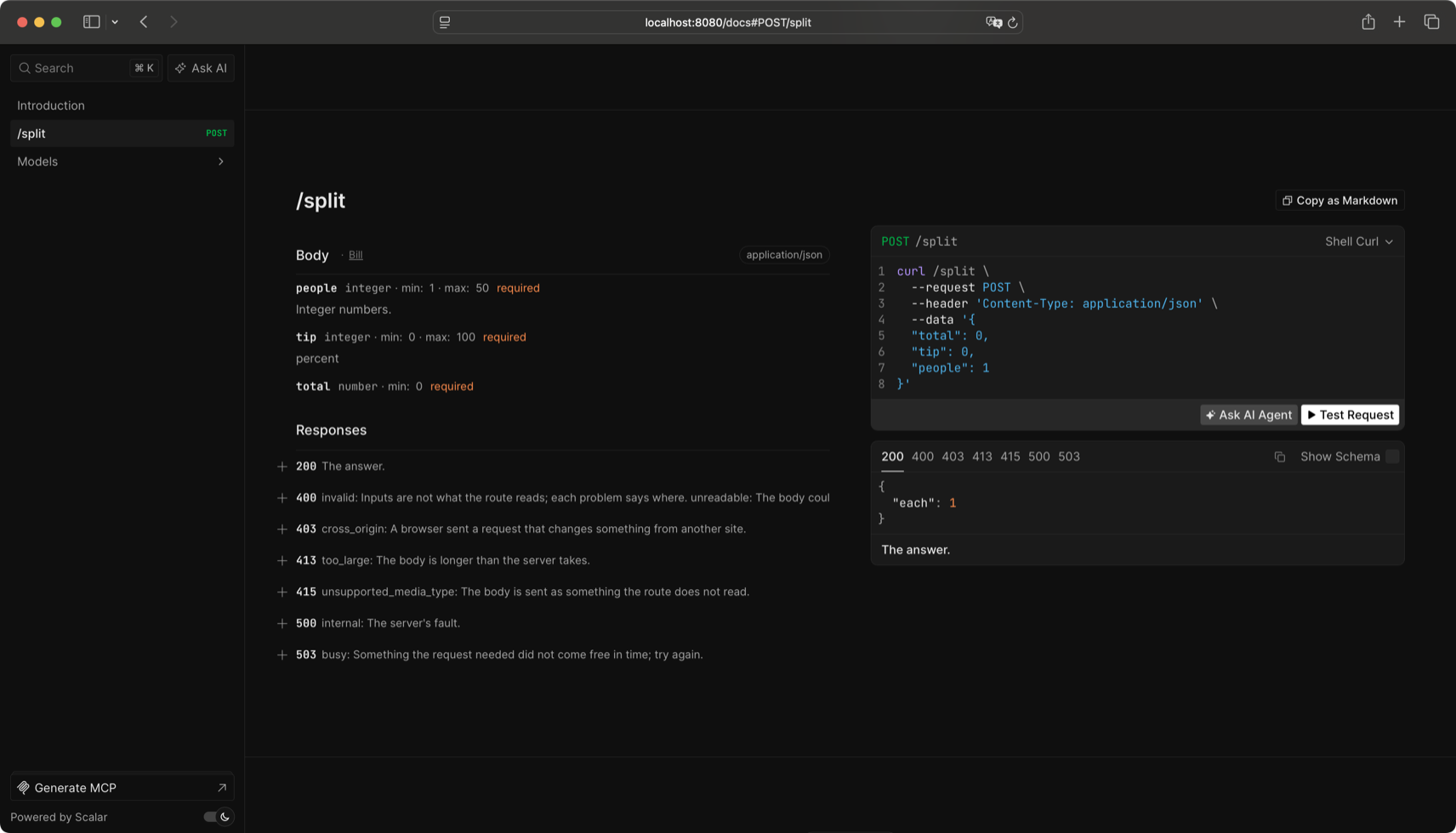Select the /split POST sidebar entry
Screen dimensions: 1456x833
click(122, 133)
